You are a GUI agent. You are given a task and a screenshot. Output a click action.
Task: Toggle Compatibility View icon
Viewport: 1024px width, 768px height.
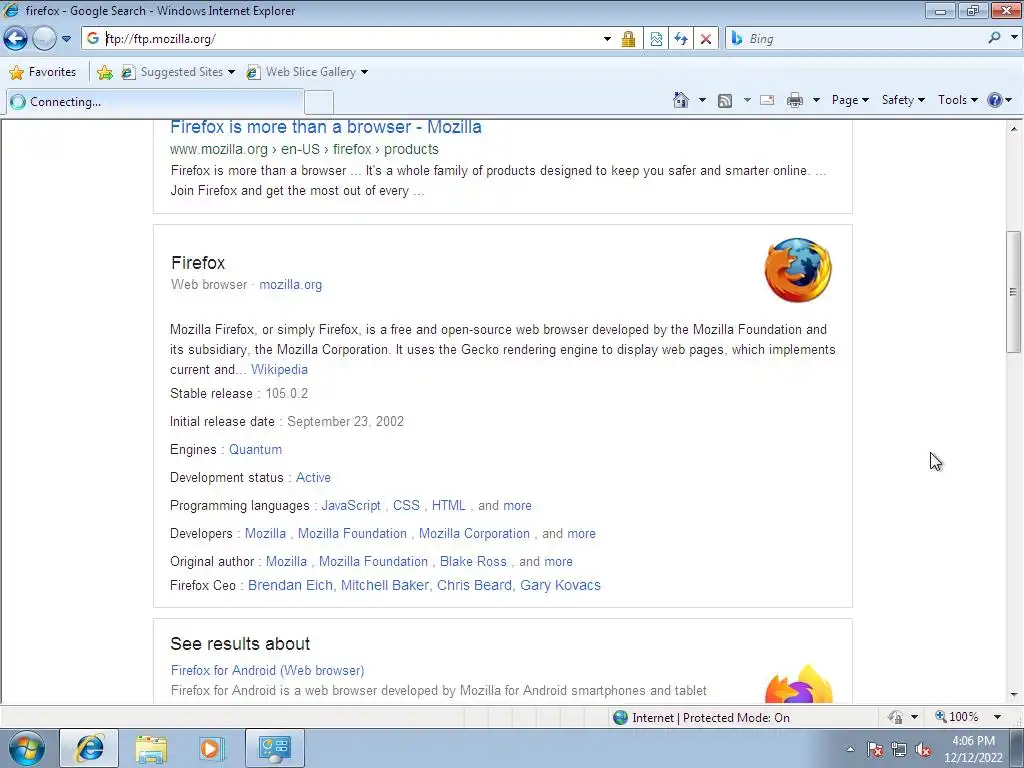click(656, 39)
